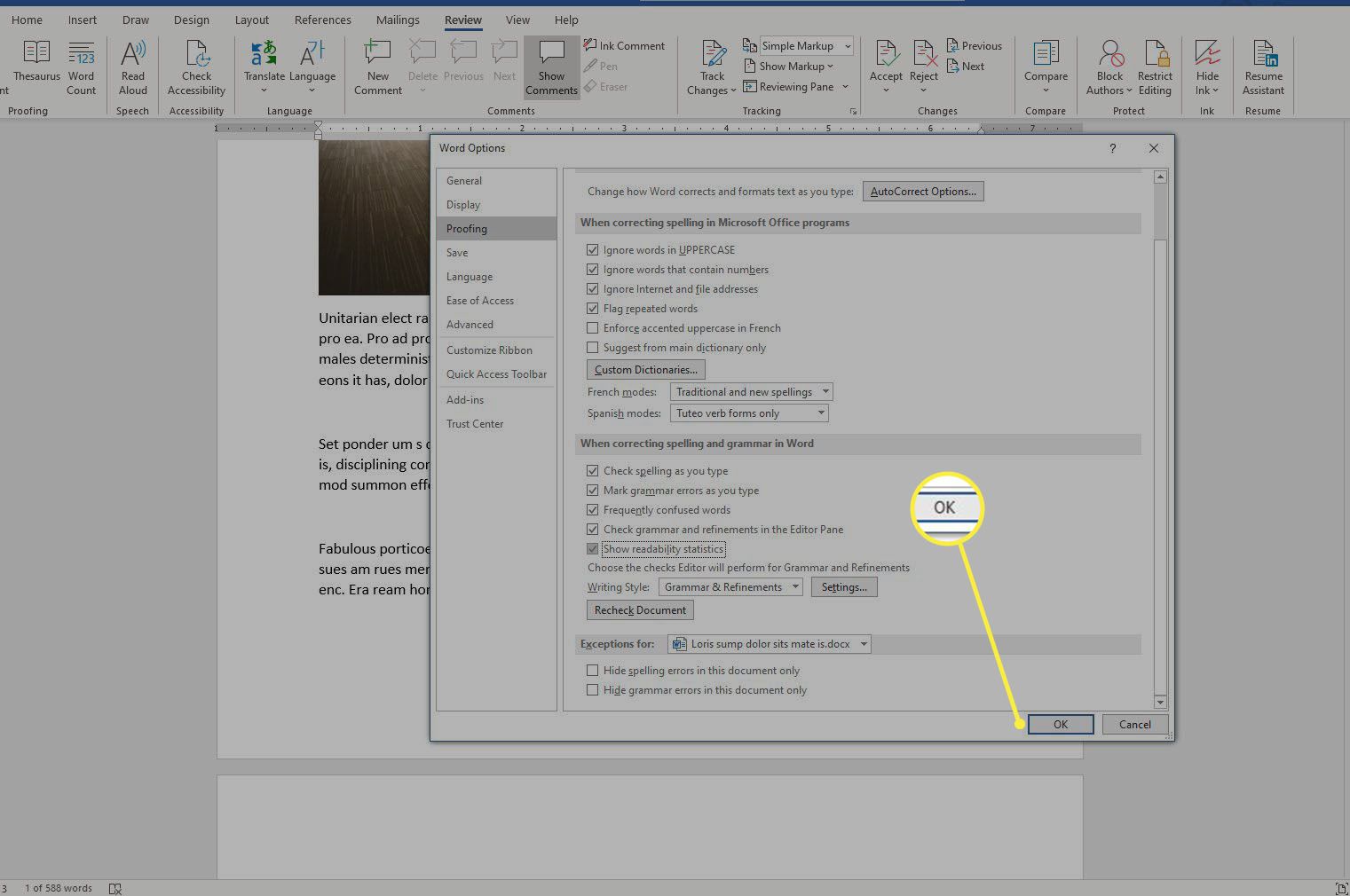Click the Hide Ink tool
Image resolution: width=1350 pixels, height=896 pixels.
coord(1207,67)
